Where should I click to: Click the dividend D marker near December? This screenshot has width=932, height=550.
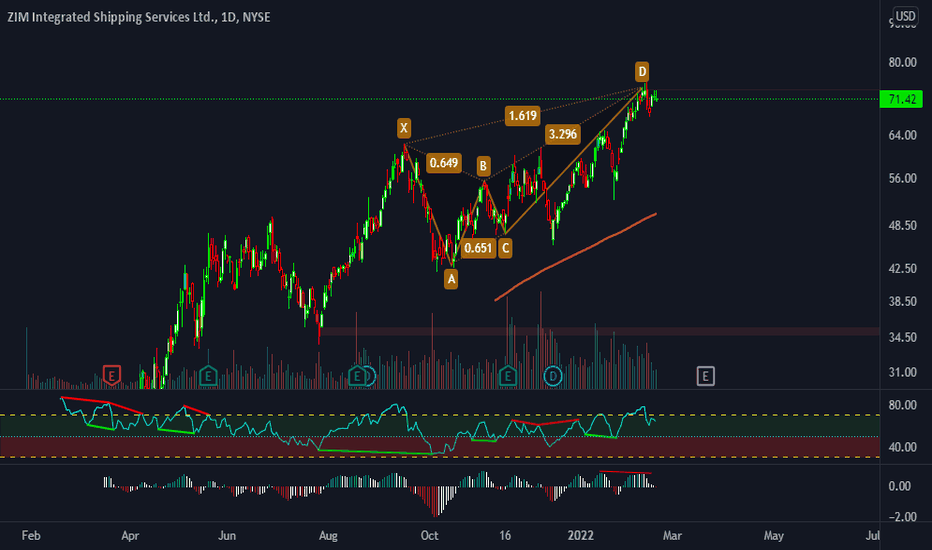tap(553, 376)
